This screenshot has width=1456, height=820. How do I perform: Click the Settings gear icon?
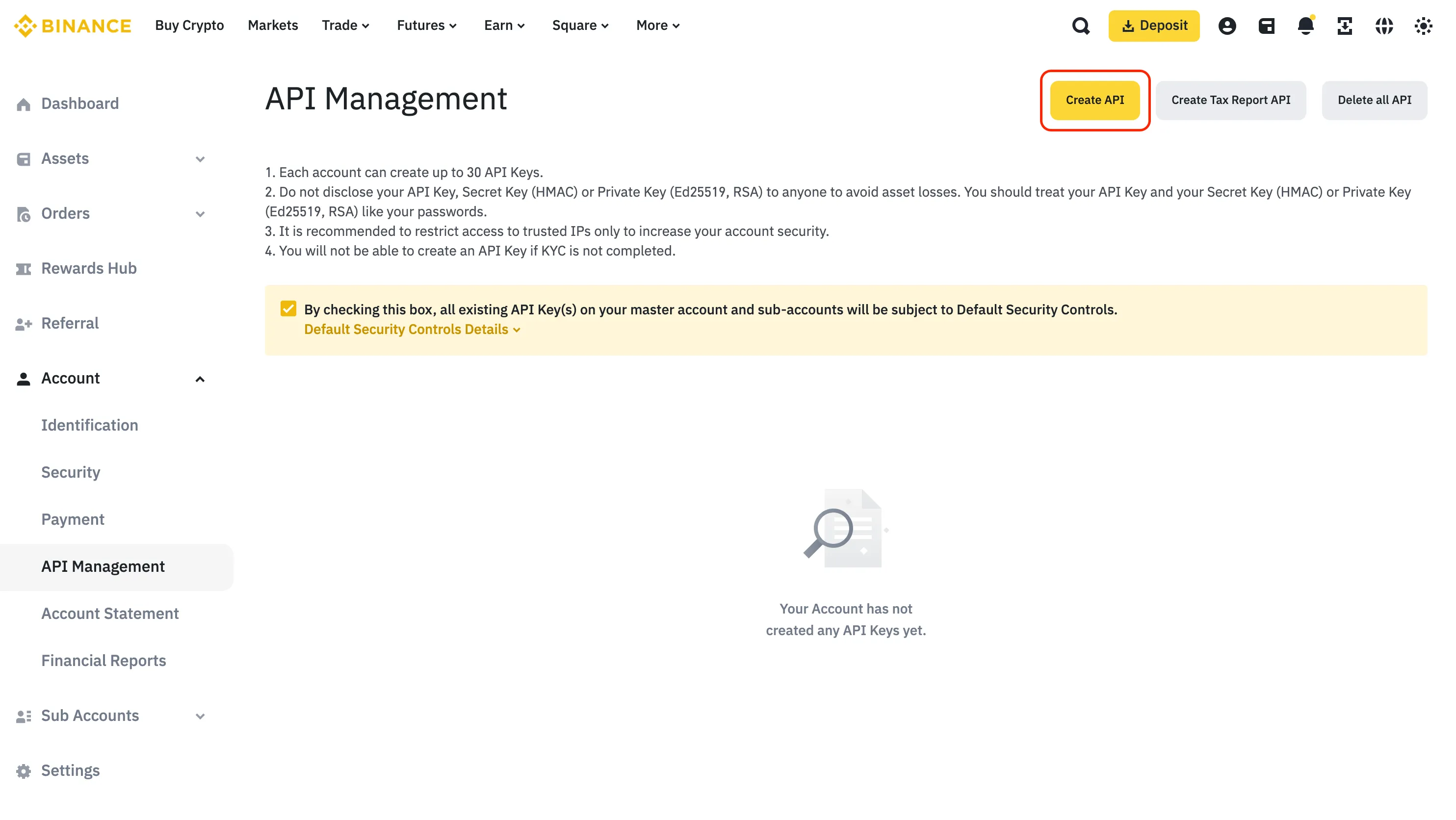(23, 770)
